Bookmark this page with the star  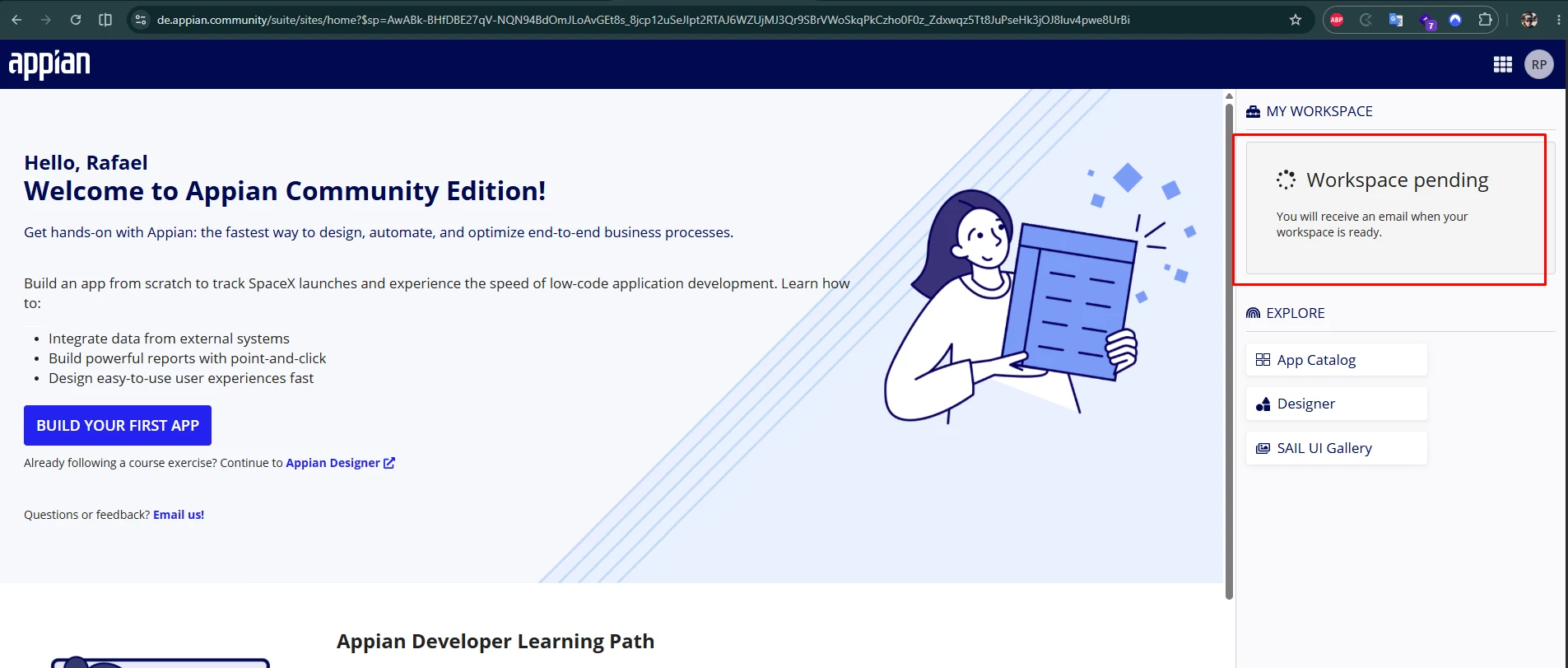[1296, 20]
